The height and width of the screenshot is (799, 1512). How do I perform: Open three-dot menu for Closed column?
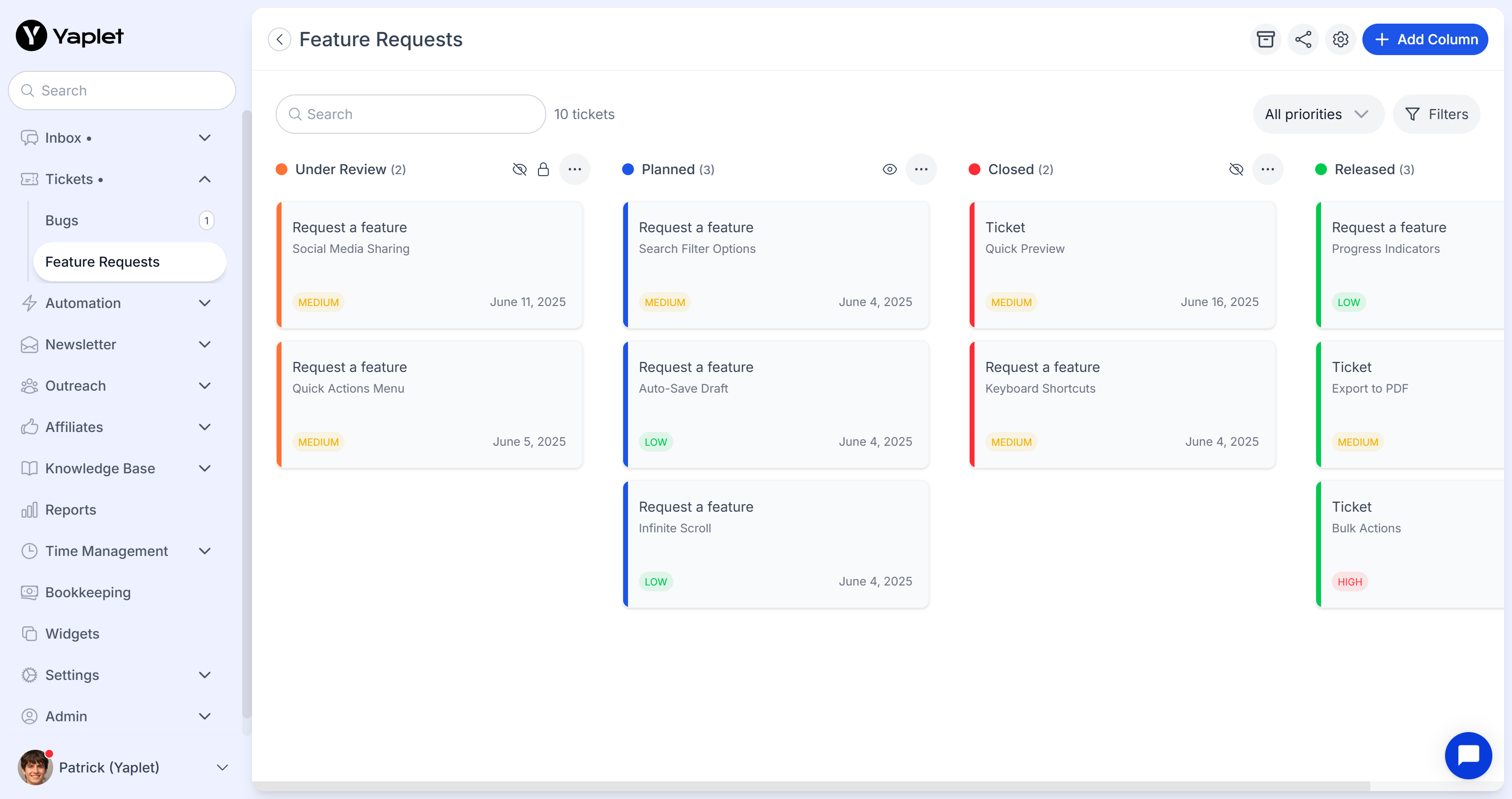(1267, 170)
